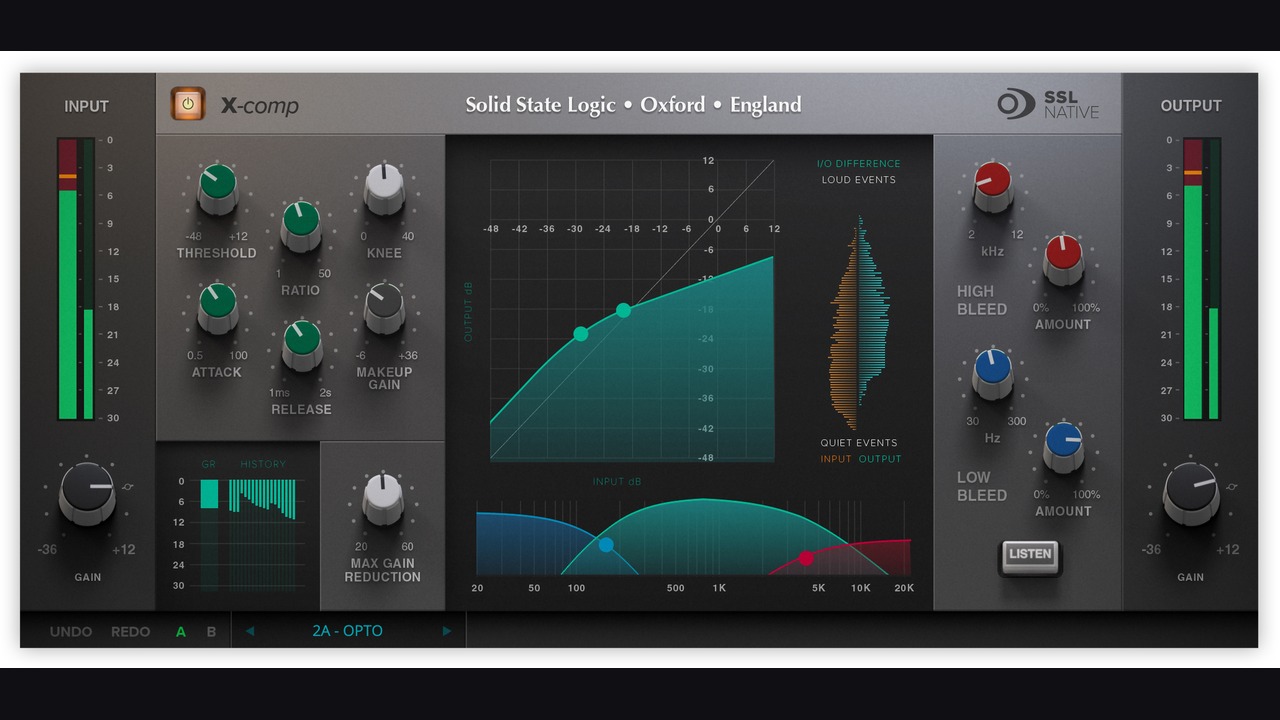Click the SSL Native logo icon

point(1015,104)
